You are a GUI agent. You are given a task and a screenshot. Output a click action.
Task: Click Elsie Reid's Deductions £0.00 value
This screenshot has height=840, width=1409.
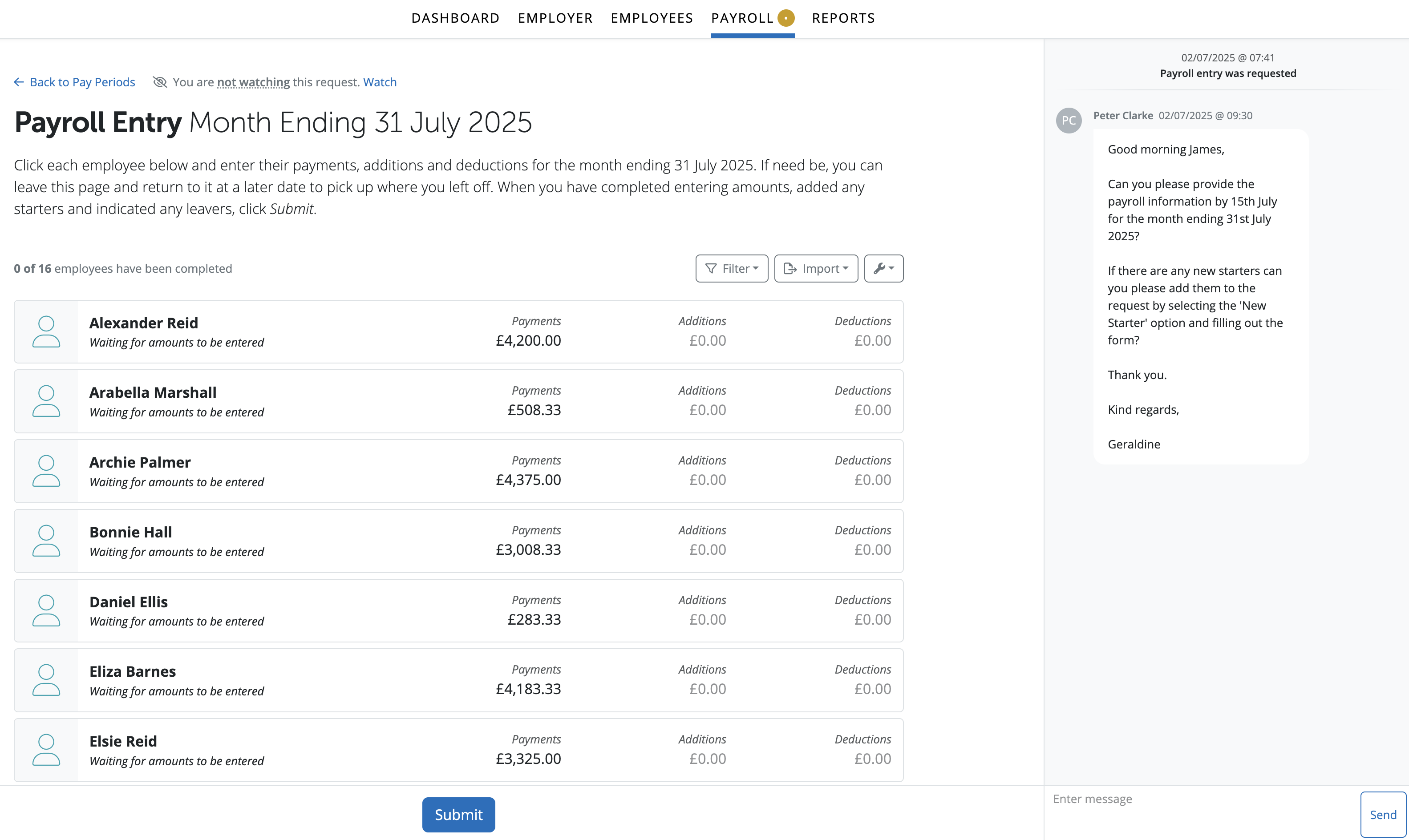(x=872, y=759)
